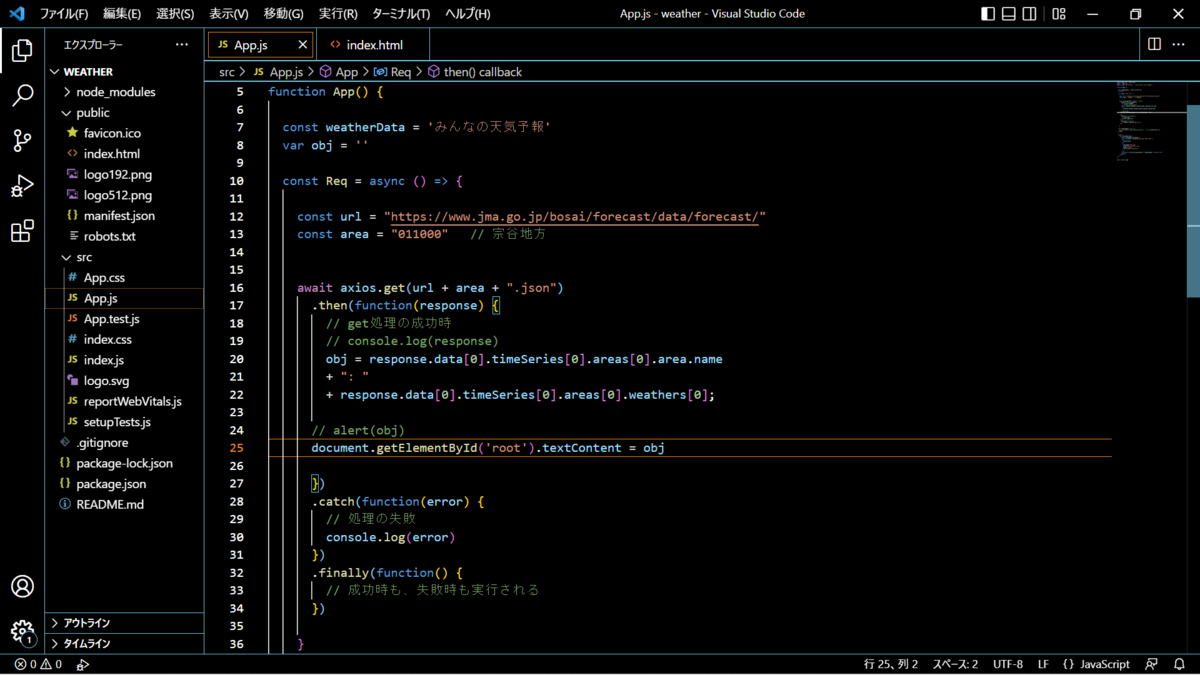Screen dimensions: 1200x675
Task: Click the remote debug icon in status bar
Action: (x=83, y=664)
